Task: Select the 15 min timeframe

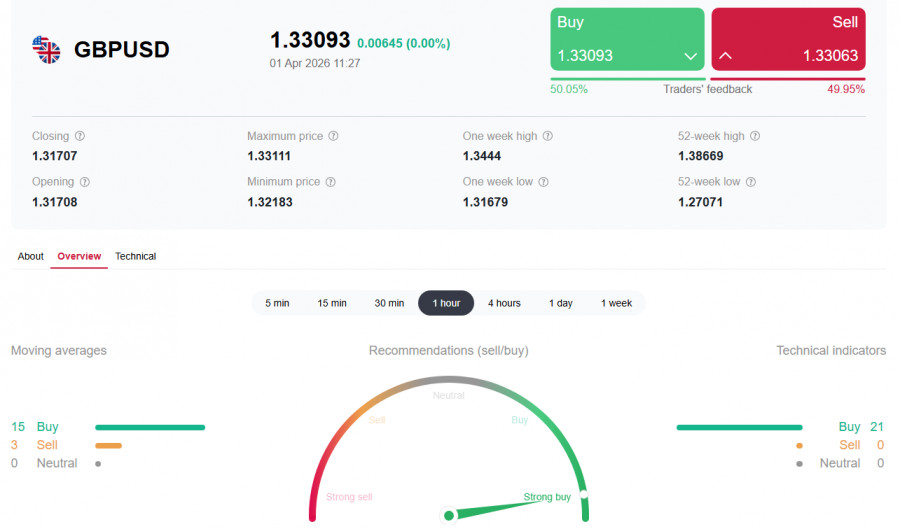Action: 332,303
